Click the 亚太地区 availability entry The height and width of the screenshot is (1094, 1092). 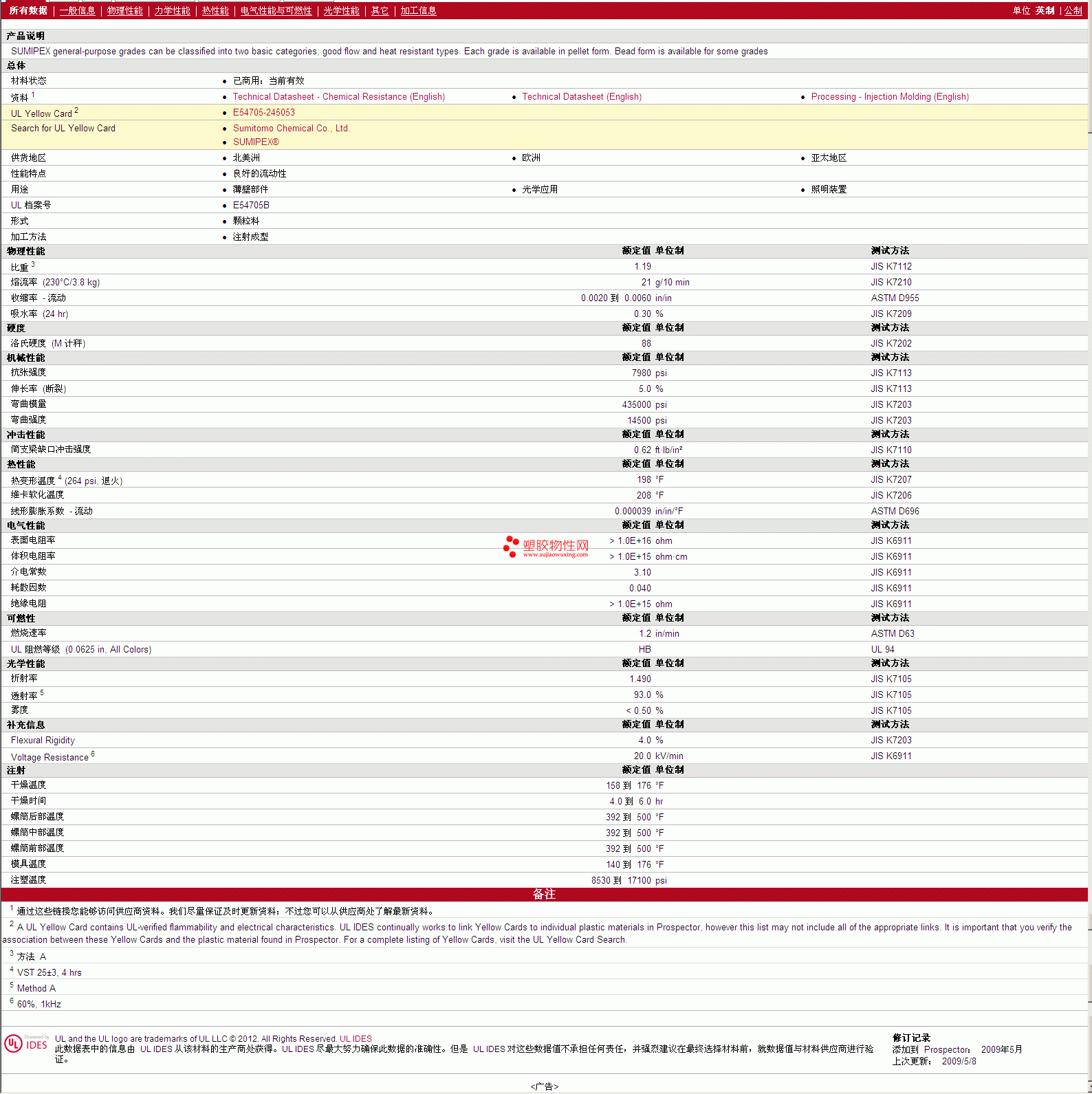[x=829, y=158]
